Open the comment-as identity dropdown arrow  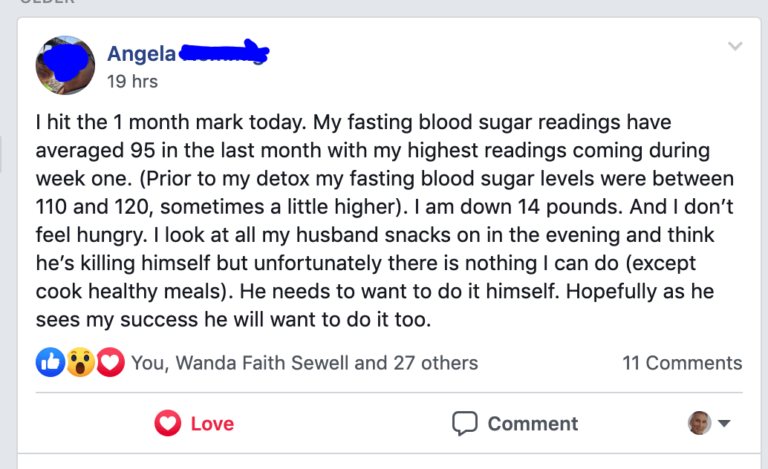pos(725,423)
